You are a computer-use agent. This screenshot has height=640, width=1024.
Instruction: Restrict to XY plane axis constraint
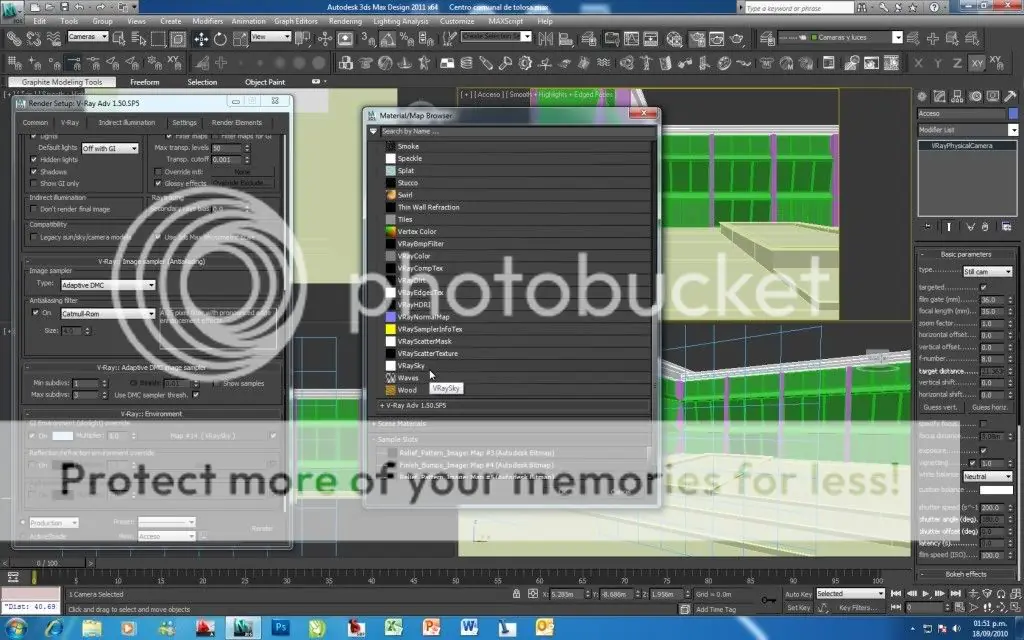coord(977,63)
